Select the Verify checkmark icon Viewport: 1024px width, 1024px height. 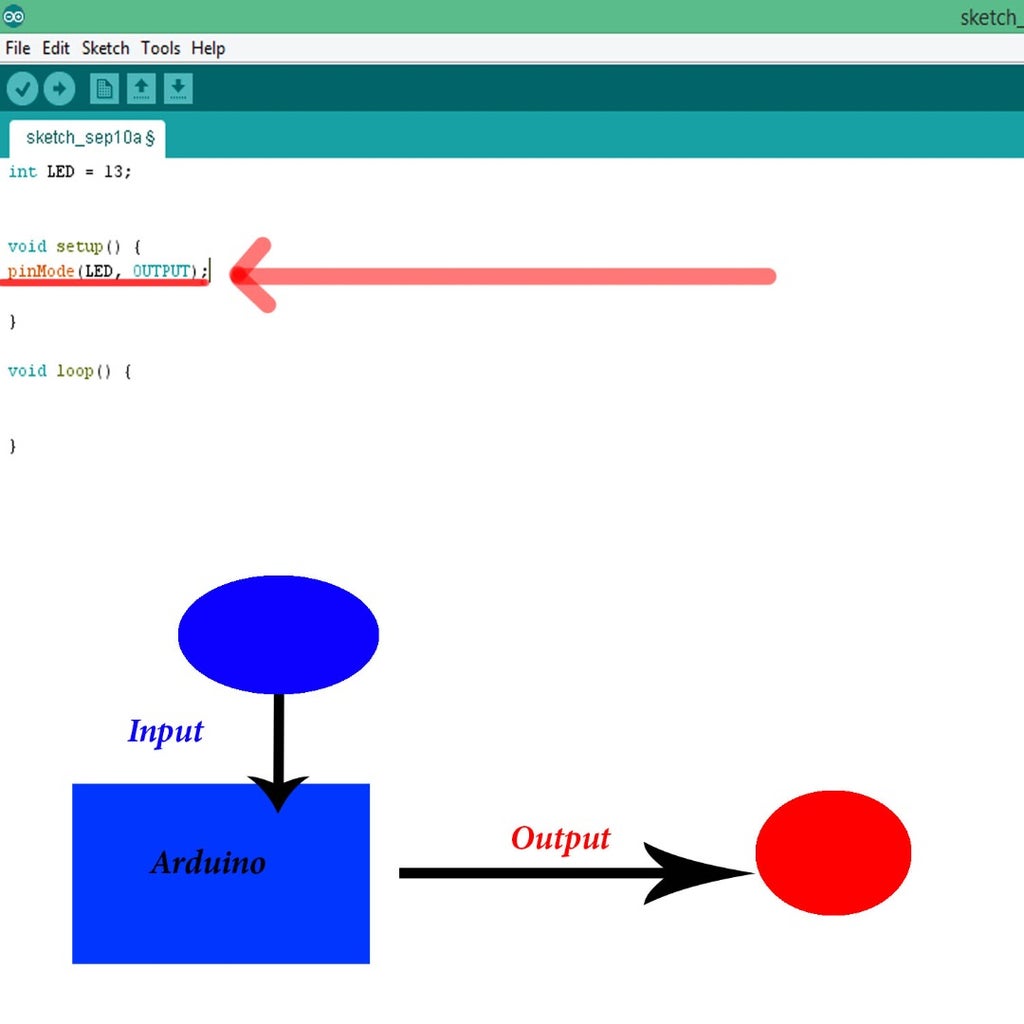tap(22, 88)
